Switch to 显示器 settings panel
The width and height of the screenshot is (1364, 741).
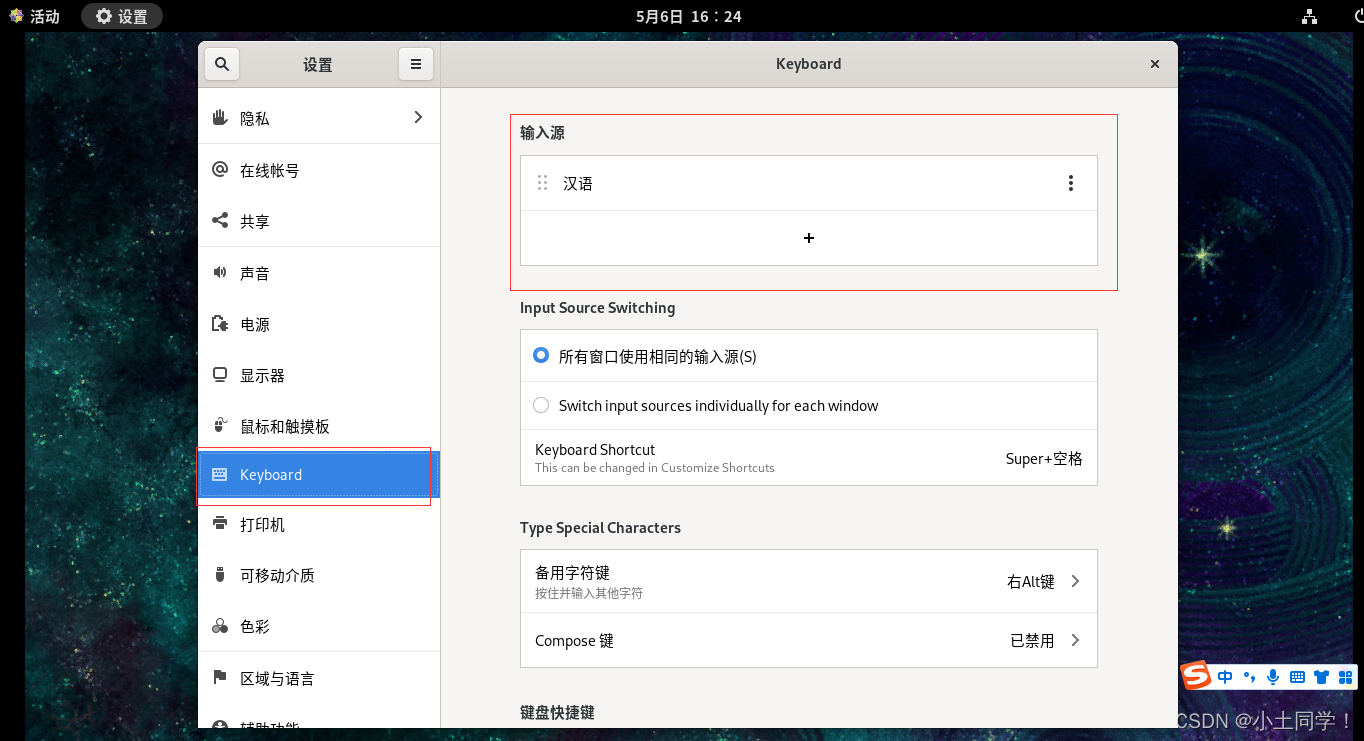click(262, 376)
